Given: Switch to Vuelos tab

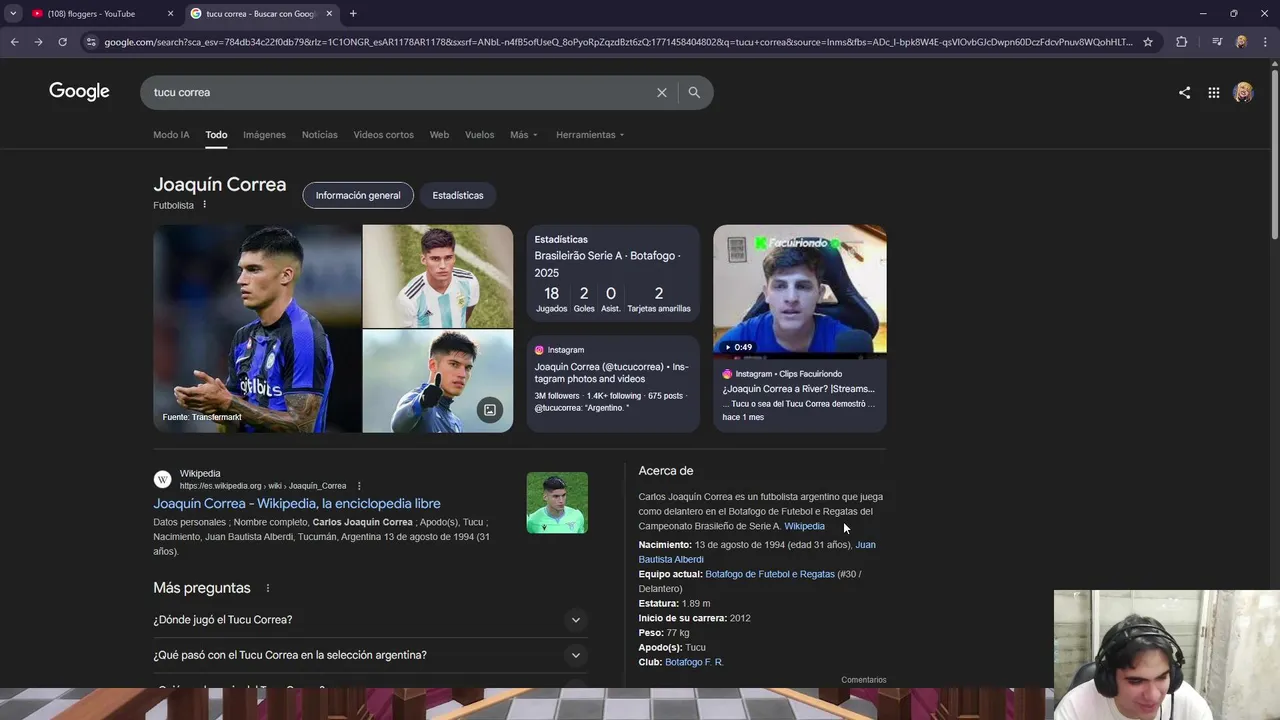Looking at the screenshot, I should (x=479, y=135).
